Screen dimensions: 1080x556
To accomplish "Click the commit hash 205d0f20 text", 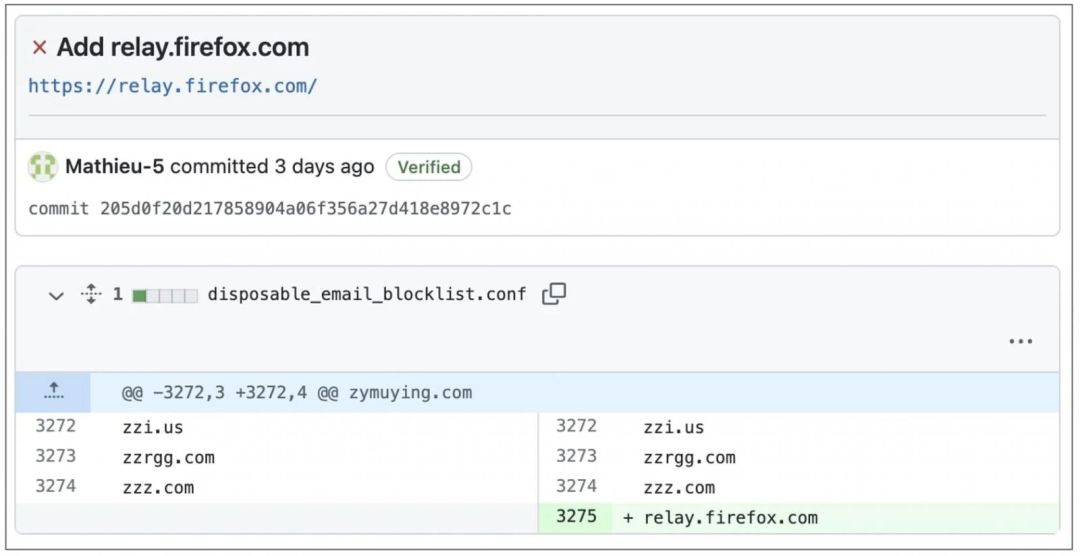I will (305, 208).
